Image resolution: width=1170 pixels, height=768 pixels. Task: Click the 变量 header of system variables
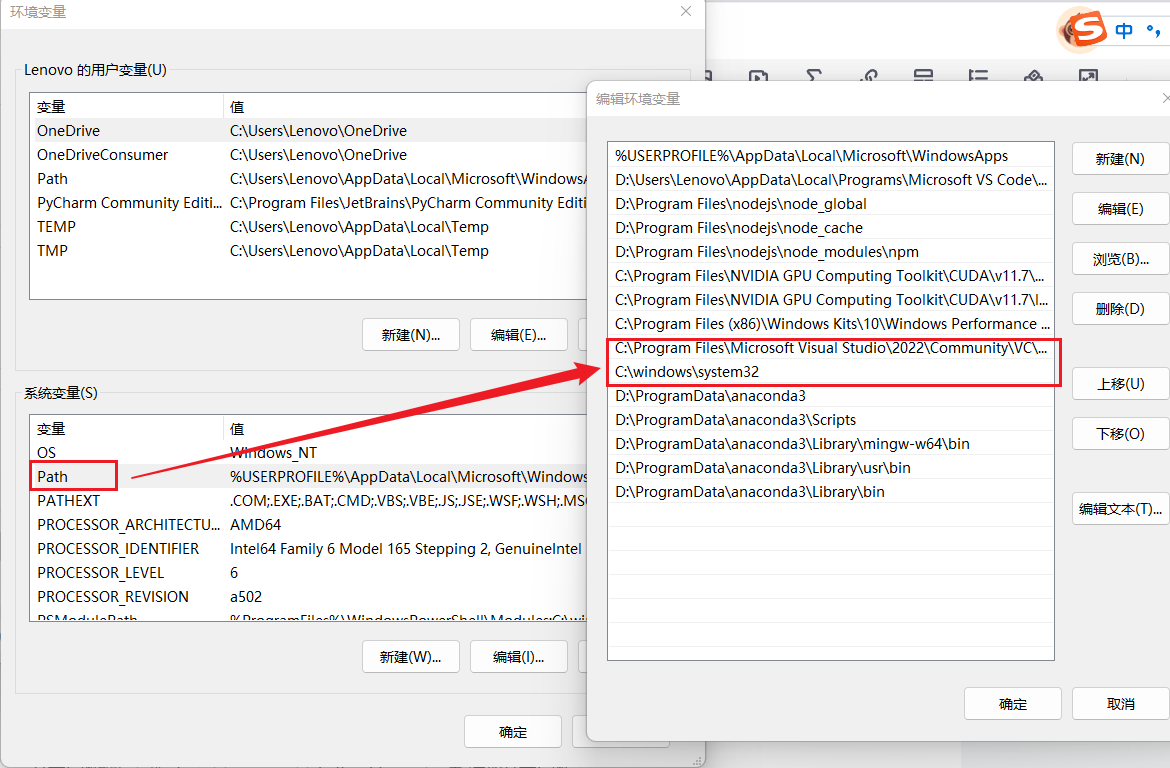click(127, 428)
